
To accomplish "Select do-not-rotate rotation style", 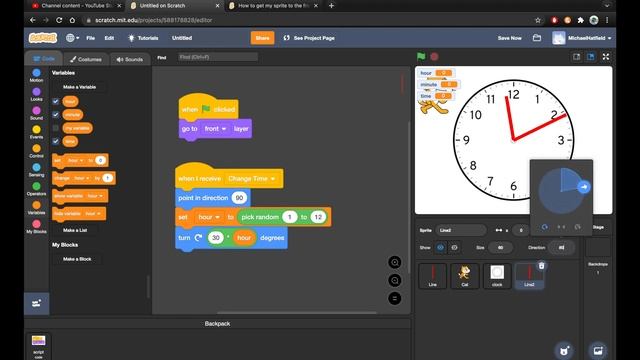I will coord(578,227).
